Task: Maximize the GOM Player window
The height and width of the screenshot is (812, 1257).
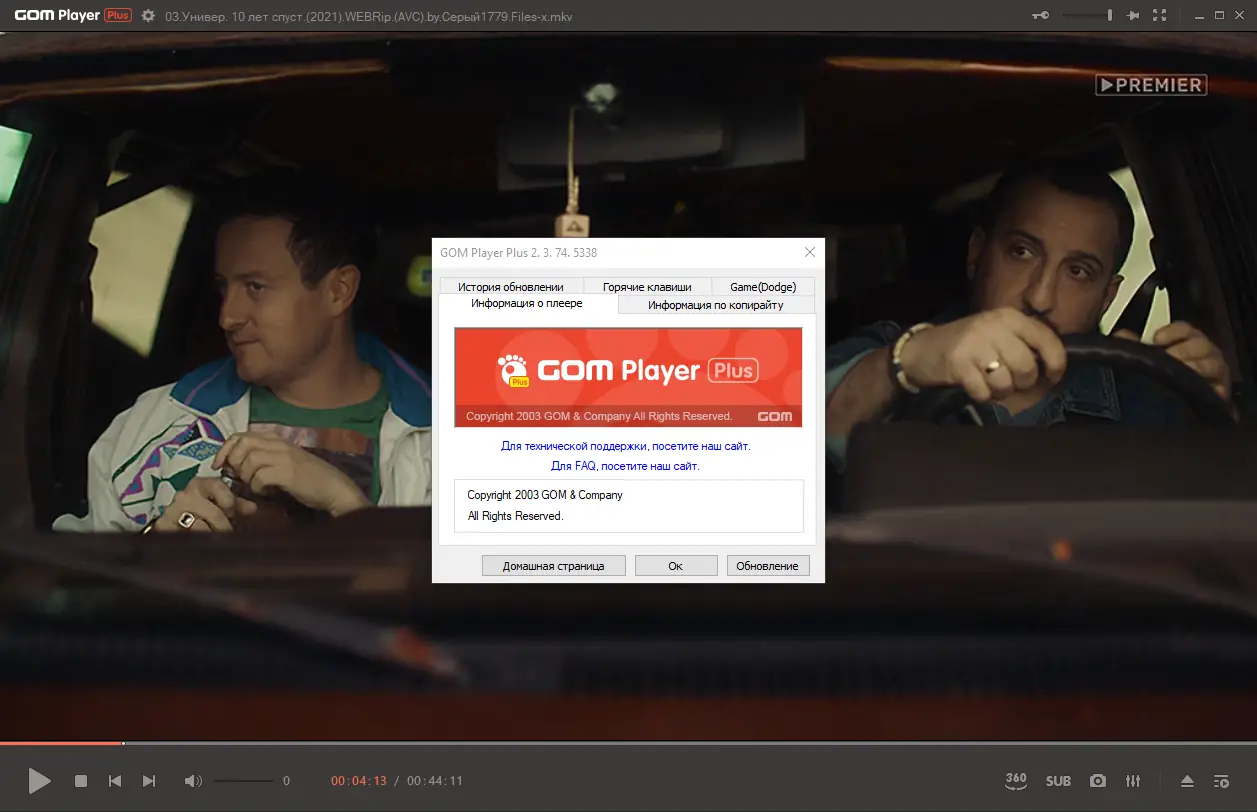Action: (x=1219, y=16)
